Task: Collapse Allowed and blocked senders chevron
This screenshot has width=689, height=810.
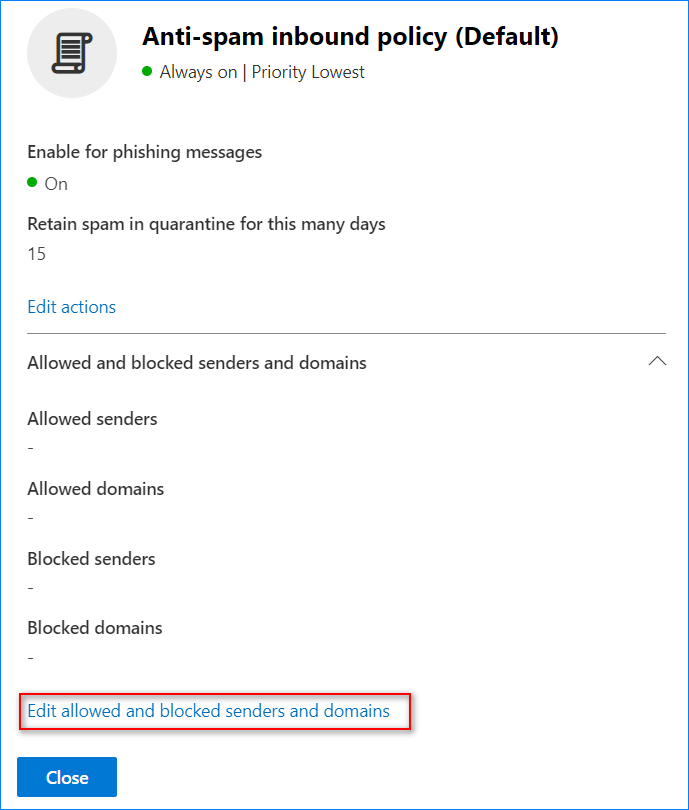Action: [x=657, y=361]
